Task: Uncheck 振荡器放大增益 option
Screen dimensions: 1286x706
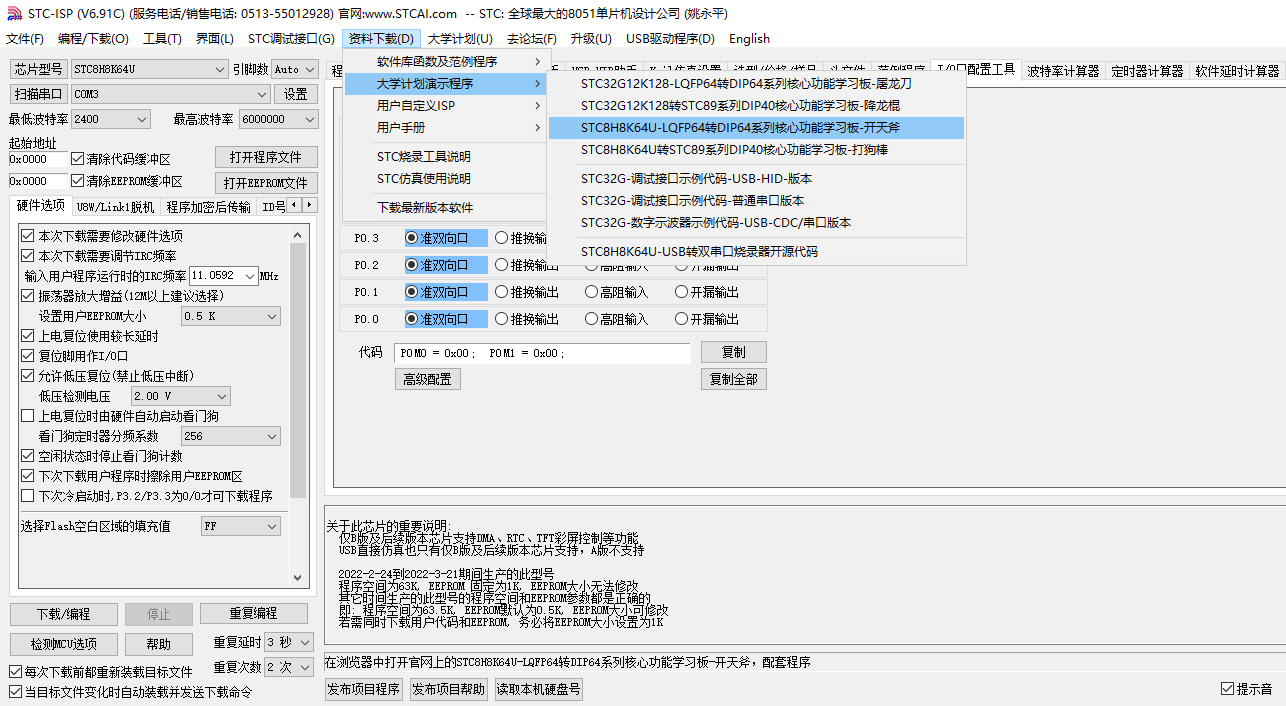Action: click(28, 296)
